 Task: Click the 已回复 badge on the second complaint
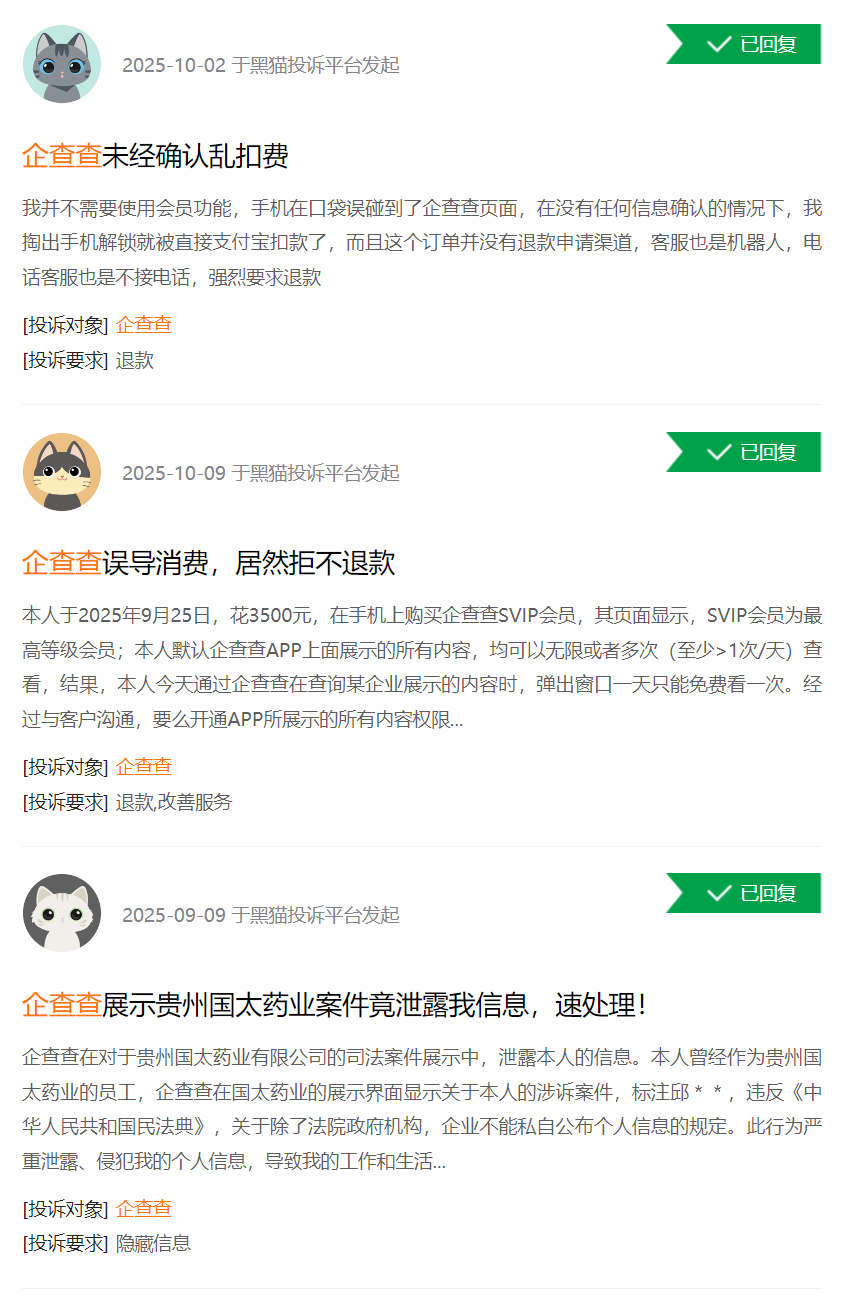(x=743, y=452)
